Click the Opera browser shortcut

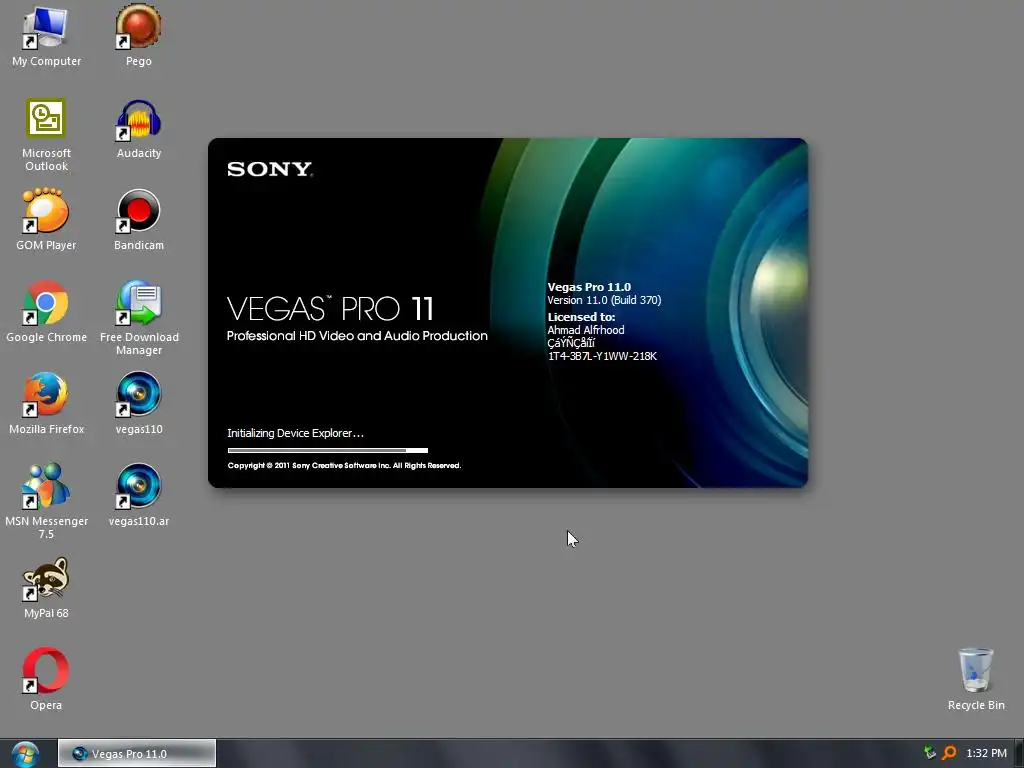point(46,680)
